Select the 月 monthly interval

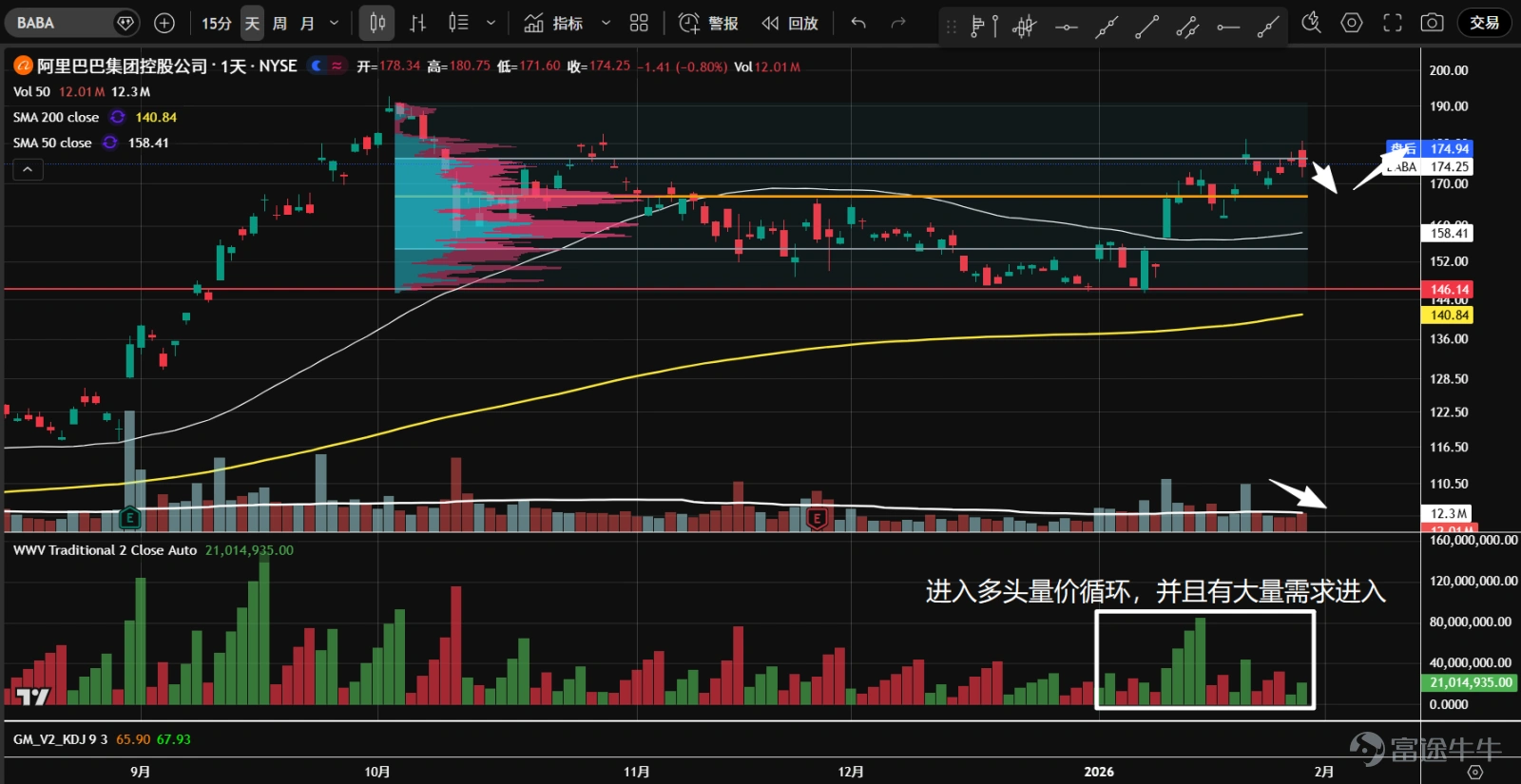tap(307, 23)
